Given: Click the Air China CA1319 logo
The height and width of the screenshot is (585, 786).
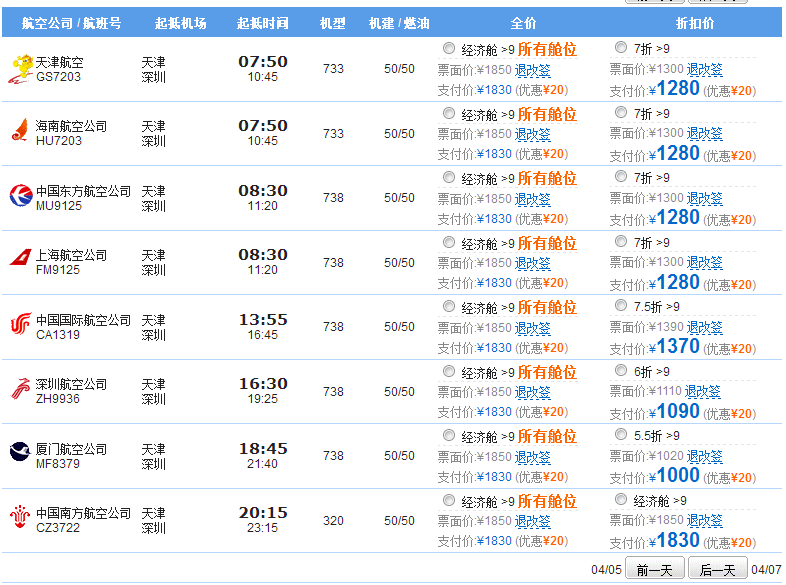Looking at the screenshot, I should point(21,324).
